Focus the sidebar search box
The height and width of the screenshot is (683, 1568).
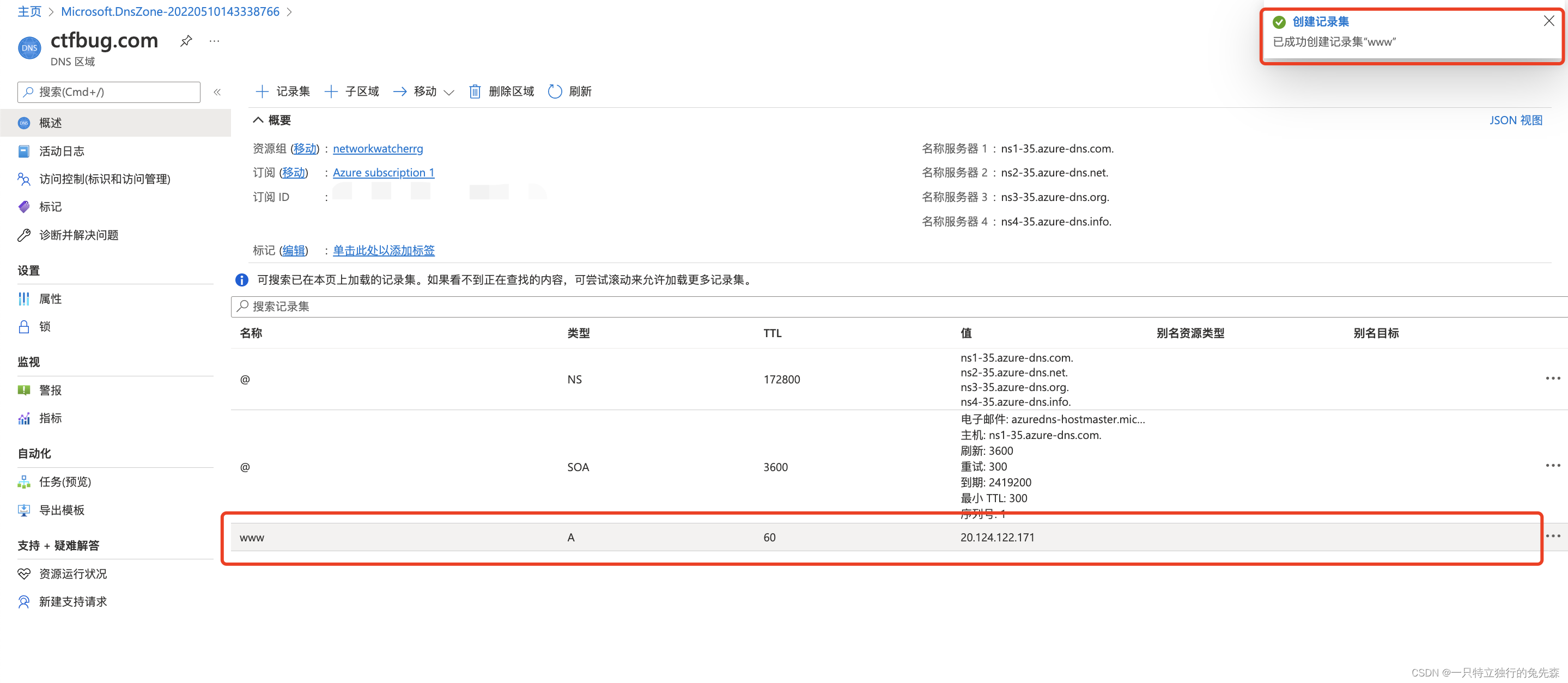109,92
